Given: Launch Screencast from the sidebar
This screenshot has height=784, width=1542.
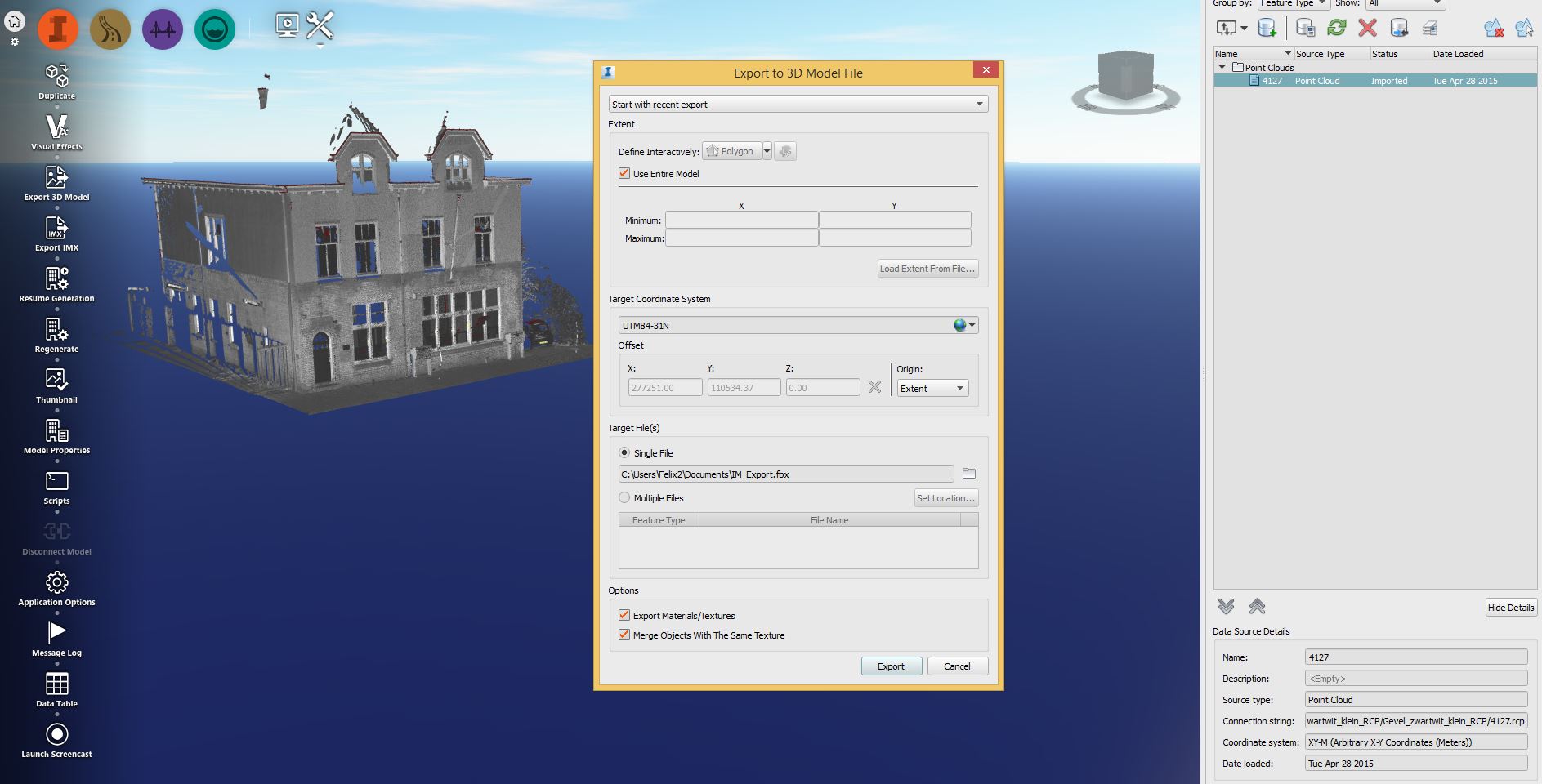Looking at the screenshot, I should pos(56,734).
